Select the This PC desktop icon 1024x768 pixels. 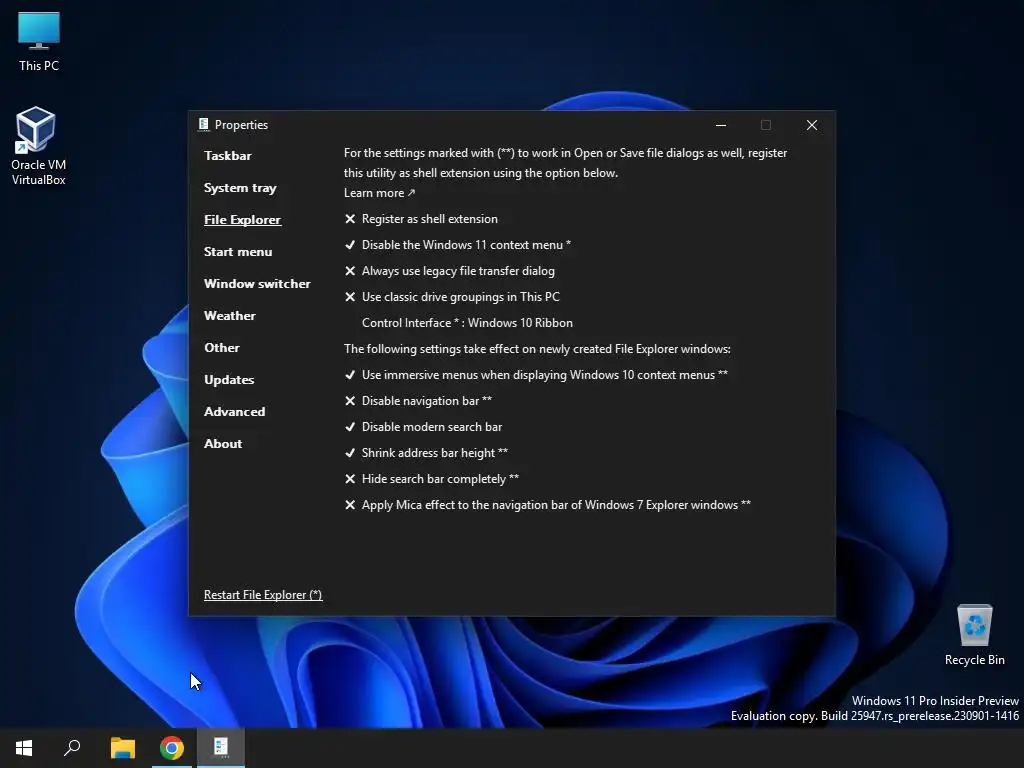point(39,41)
